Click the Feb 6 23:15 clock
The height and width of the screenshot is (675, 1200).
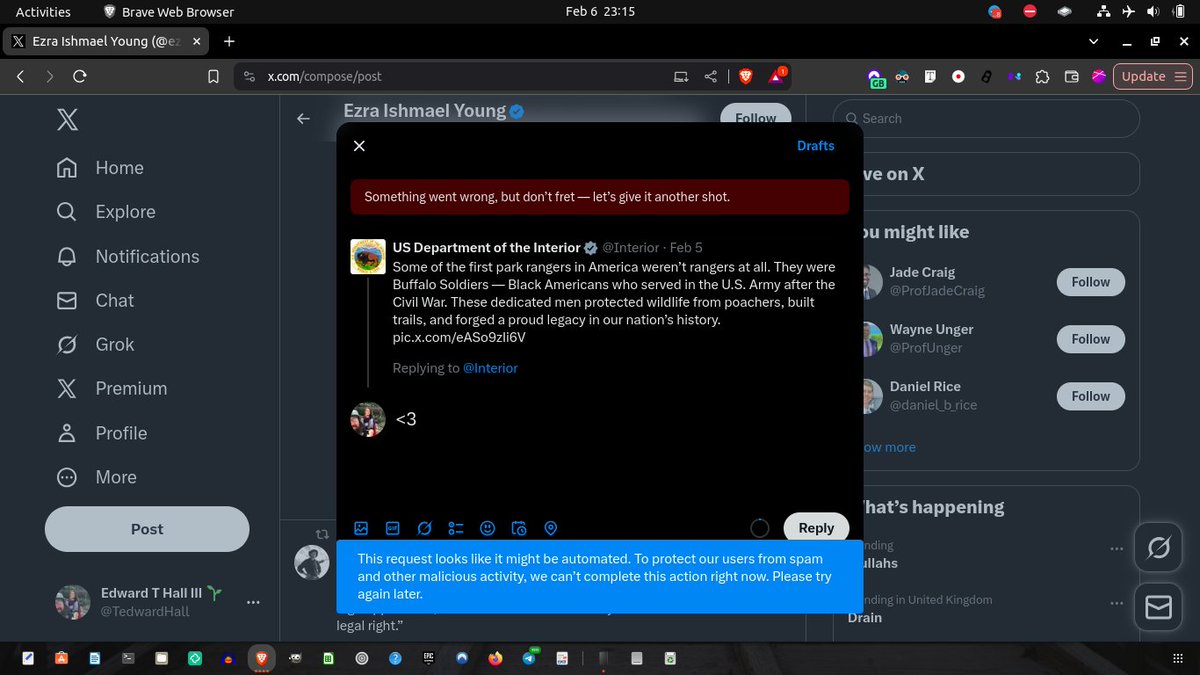(600, 12)
